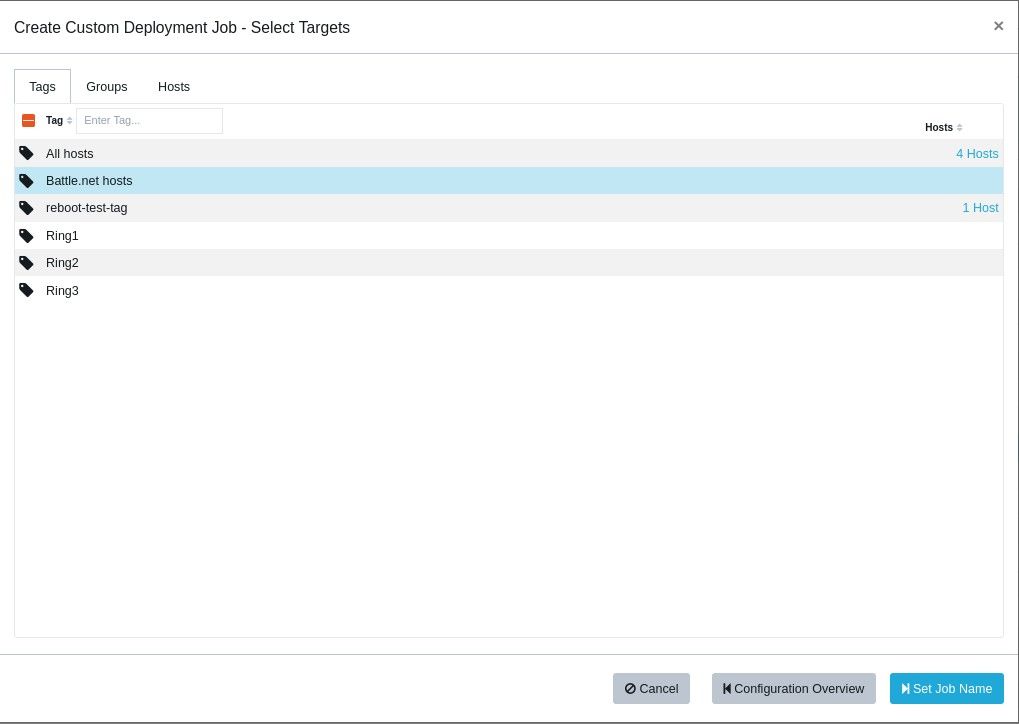Screen dimensions: 1019x724
Task: Cancel the deployment job creation
Action: (x=651, y=689)
